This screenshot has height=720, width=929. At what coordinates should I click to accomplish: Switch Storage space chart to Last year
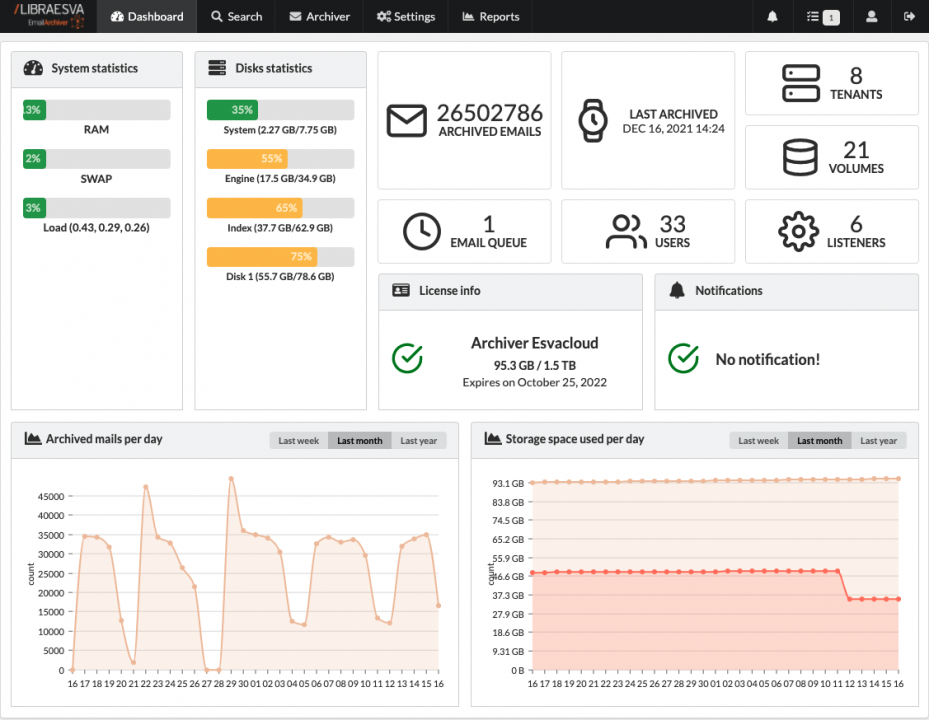[x=879, y=441]
